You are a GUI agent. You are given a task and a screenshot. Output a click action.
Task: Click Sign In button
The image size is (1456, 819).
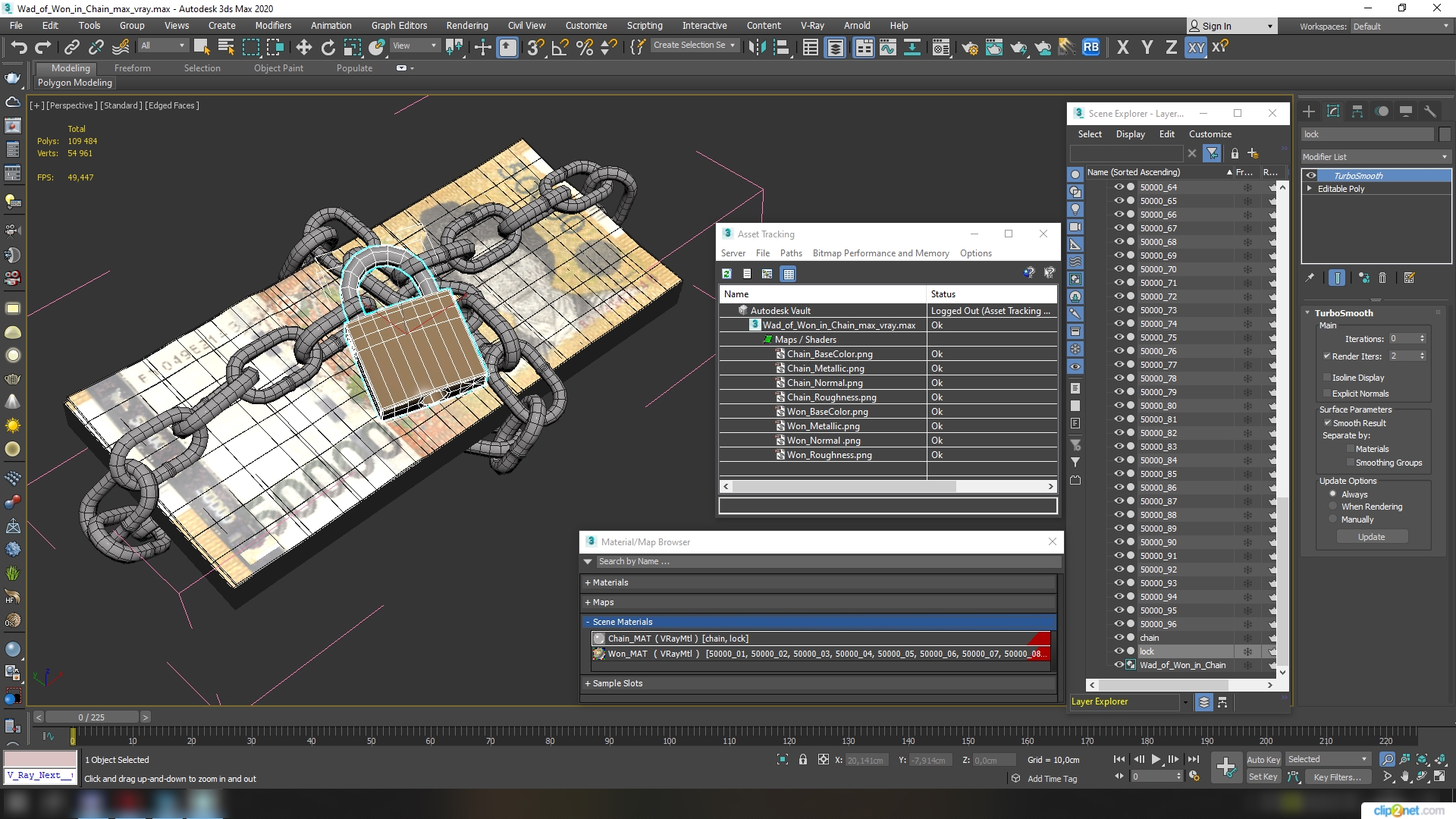tap(1232, 26)
